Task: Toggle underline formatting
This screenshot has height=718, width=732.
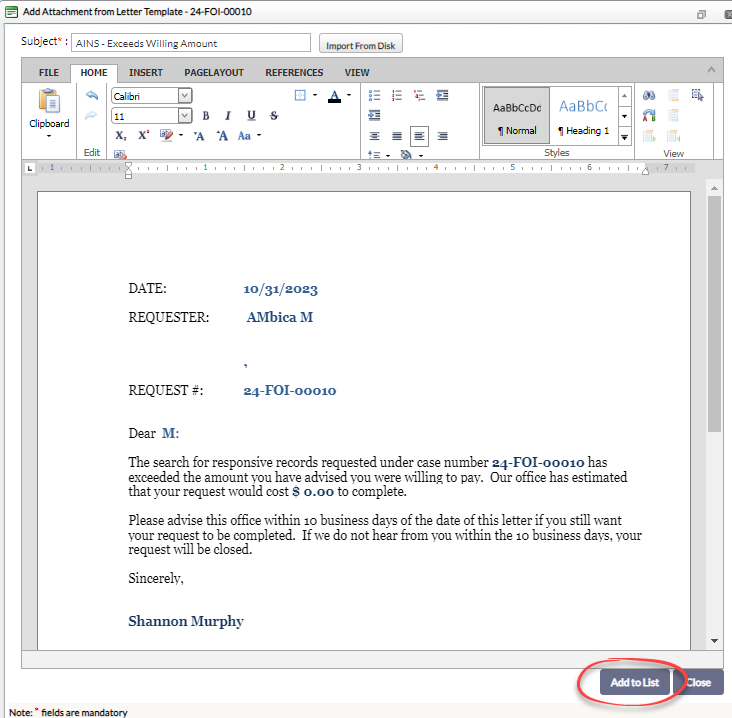Action: tap(251, 116)
